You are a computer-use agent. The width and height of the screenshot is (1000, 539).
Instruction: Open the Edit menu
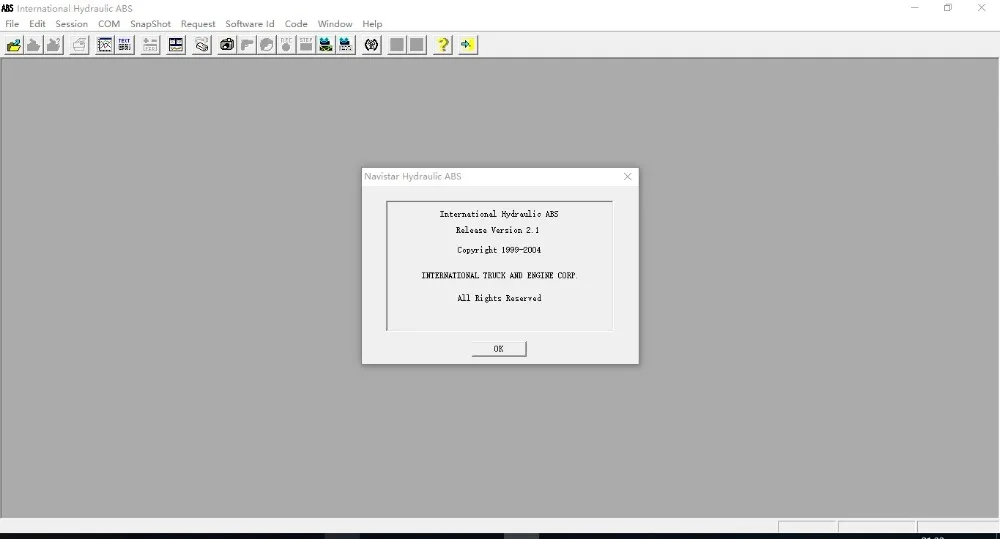tap(37, 24)
